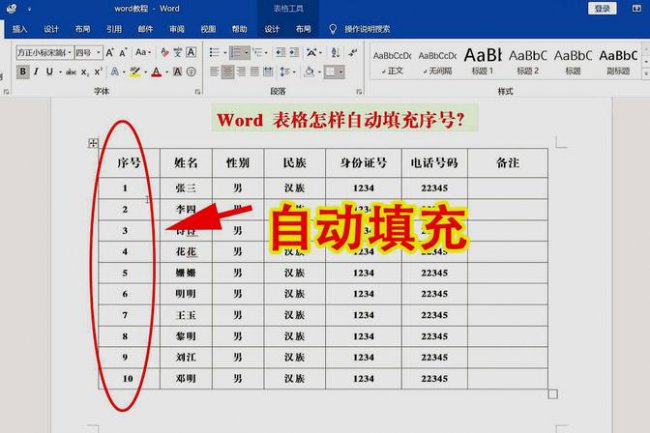Viewport: 650px width, 433px height.
Task: Open the Phonetic Guide (文) tool
Action: 178,53
